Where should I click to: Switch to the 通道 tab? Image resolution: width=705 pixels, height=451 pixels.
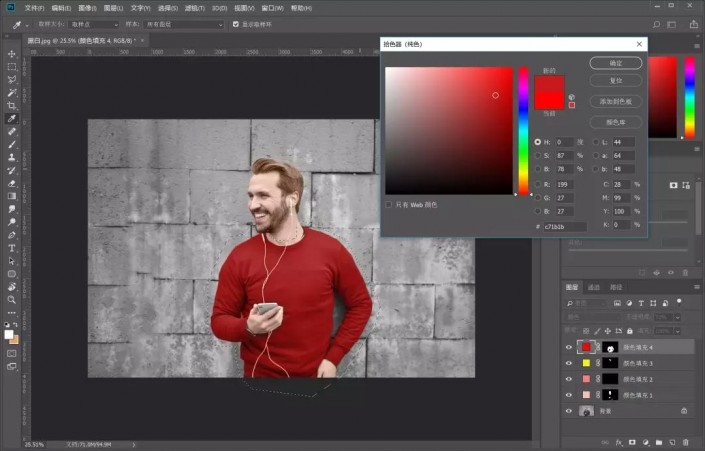coord(593,286)
